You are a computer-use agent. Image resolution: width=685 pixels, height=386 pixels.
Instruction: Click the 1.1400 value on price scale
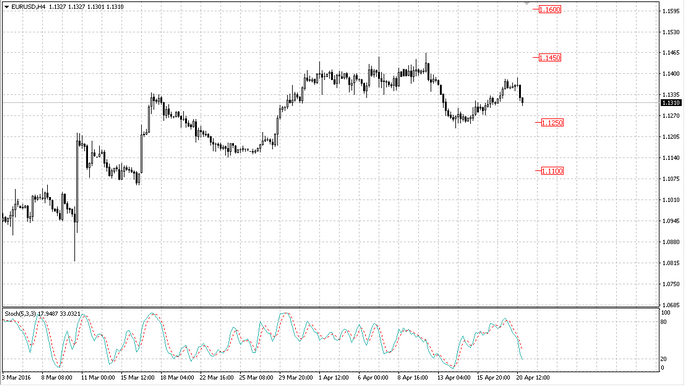pyautogui.click(x=671, y=74)
